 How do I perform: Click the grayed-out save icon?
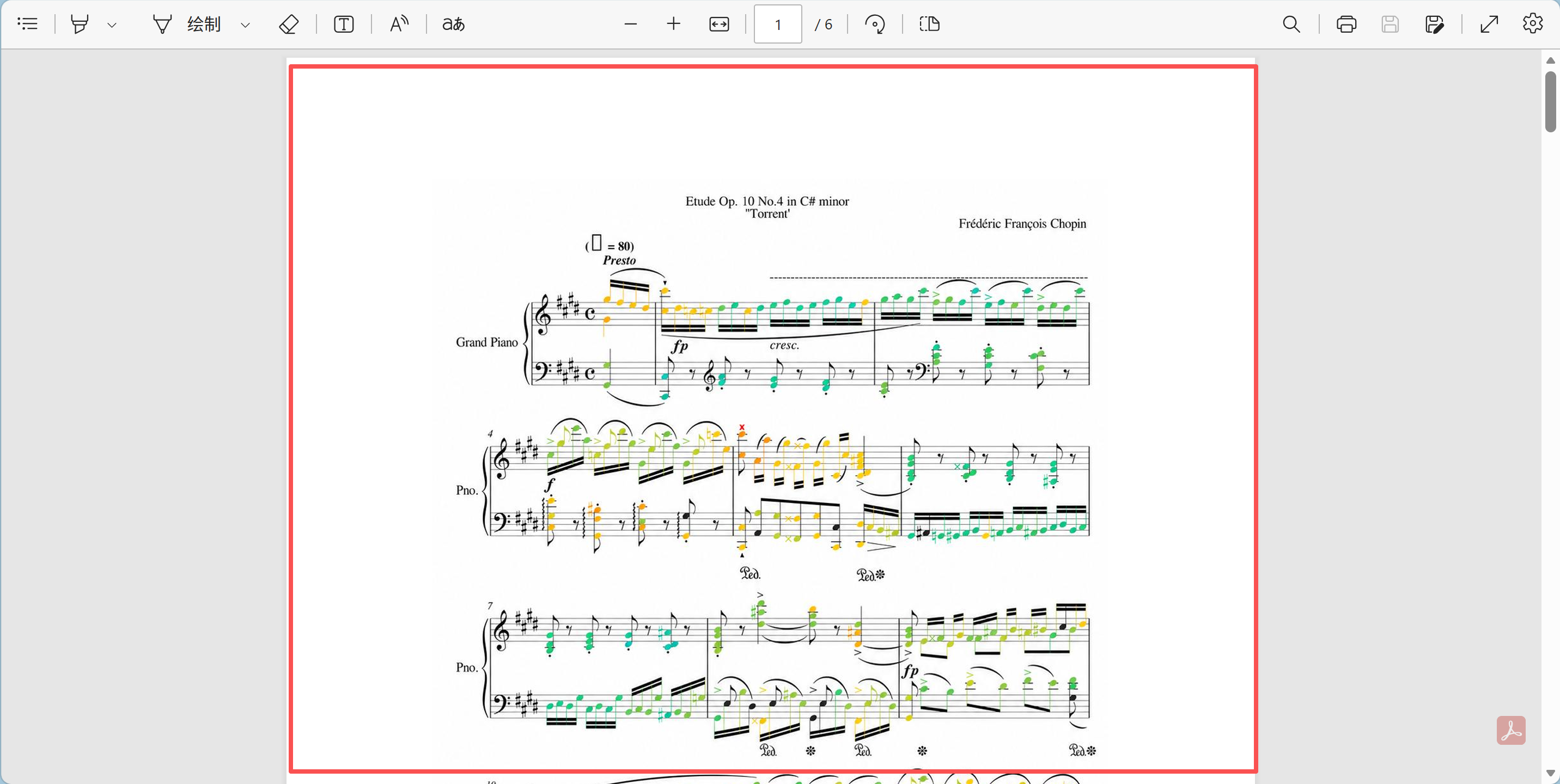[x=1390, y=24]
